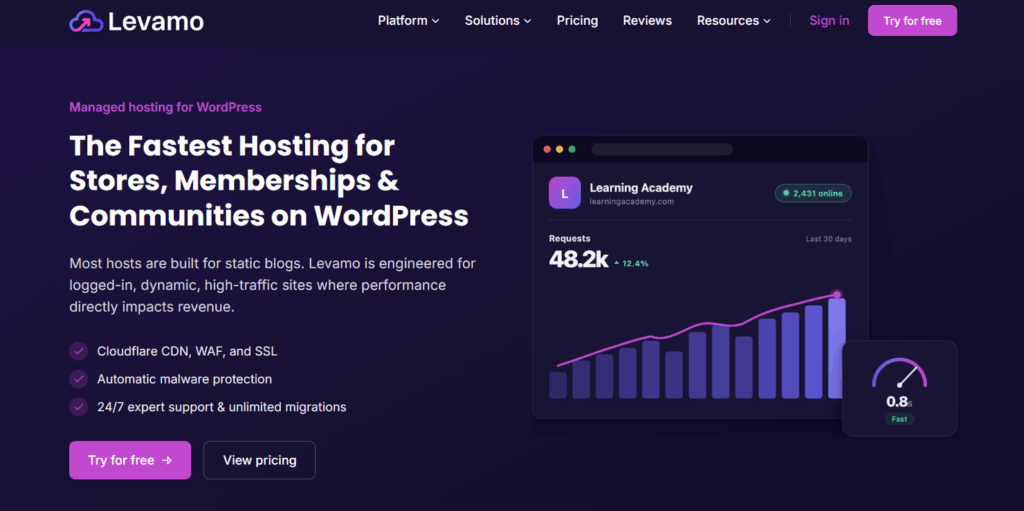1024x511 pixels.
Task: Click the tallest rightmost chart bar
Action: (837, 349)
